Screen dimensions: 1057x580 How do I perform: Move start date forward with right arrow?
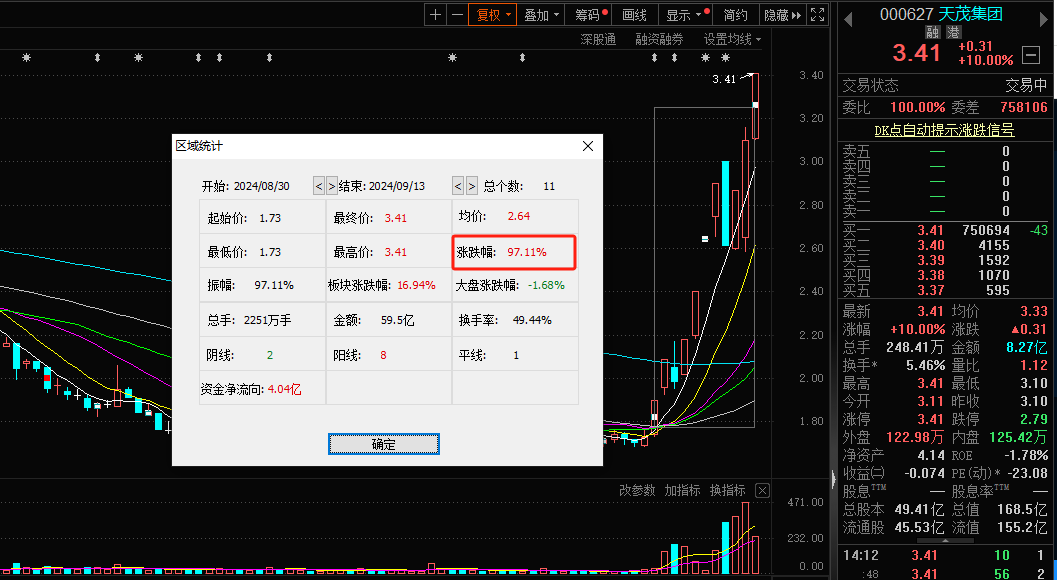(x=332, y=186)
